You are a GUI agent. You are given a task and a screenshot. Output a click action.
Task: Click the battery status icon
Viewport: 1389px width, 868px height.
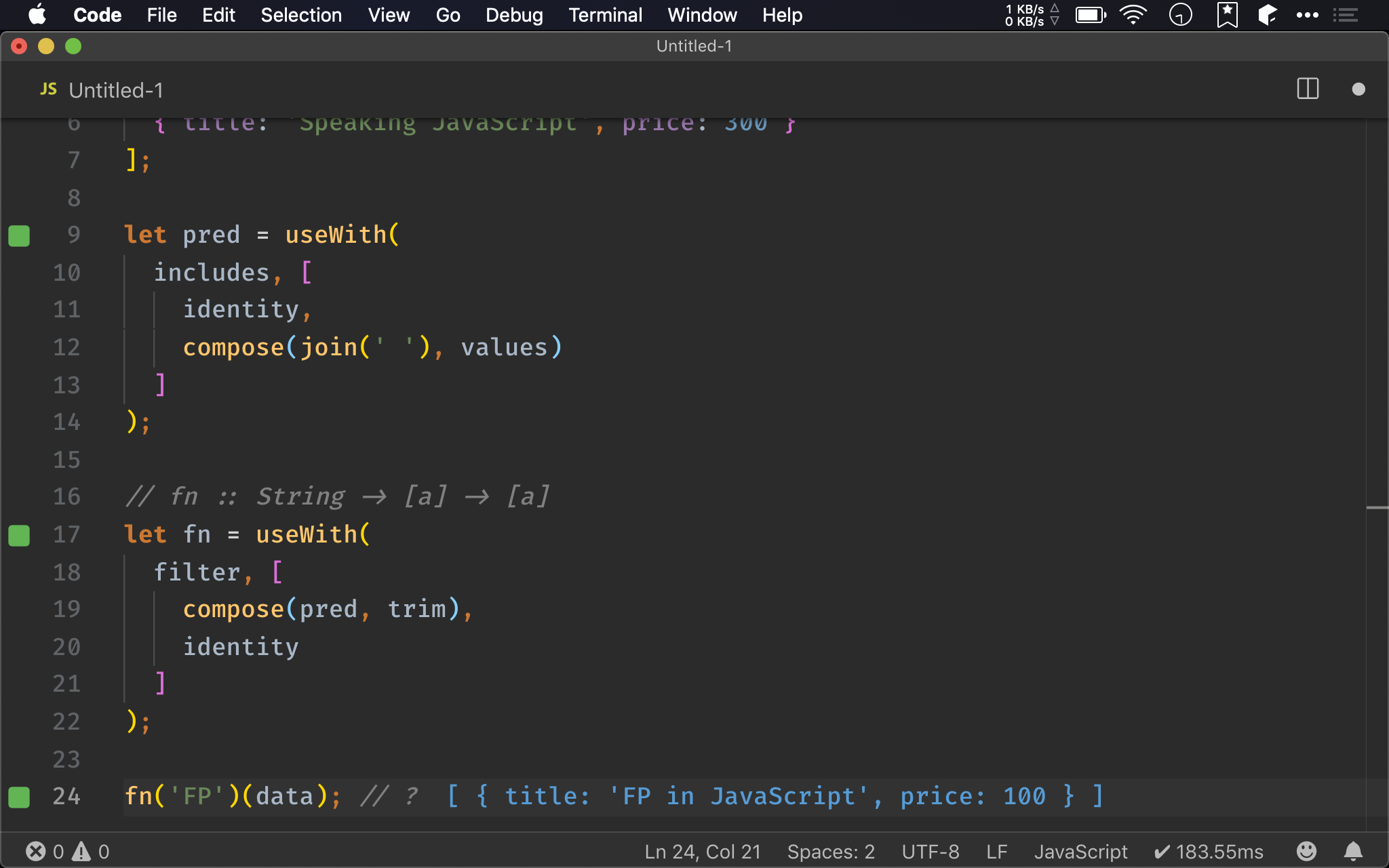click(x=1090, y=15)
